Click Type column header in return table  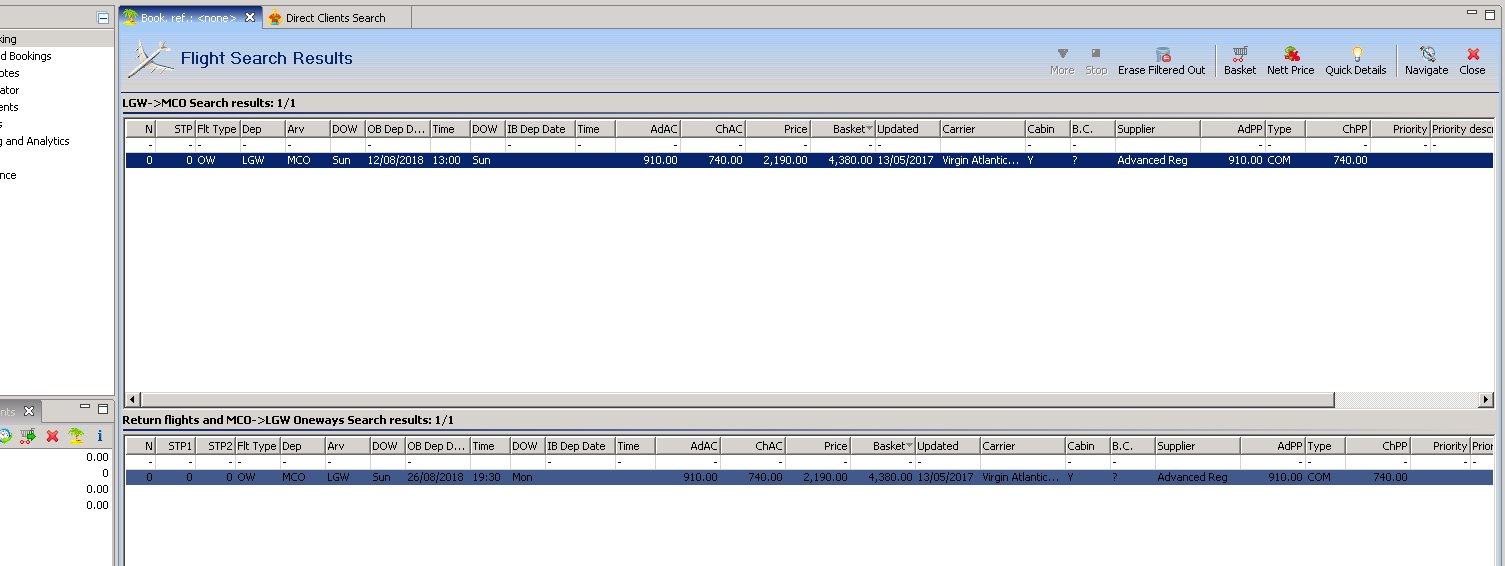tap(1325, 446)
